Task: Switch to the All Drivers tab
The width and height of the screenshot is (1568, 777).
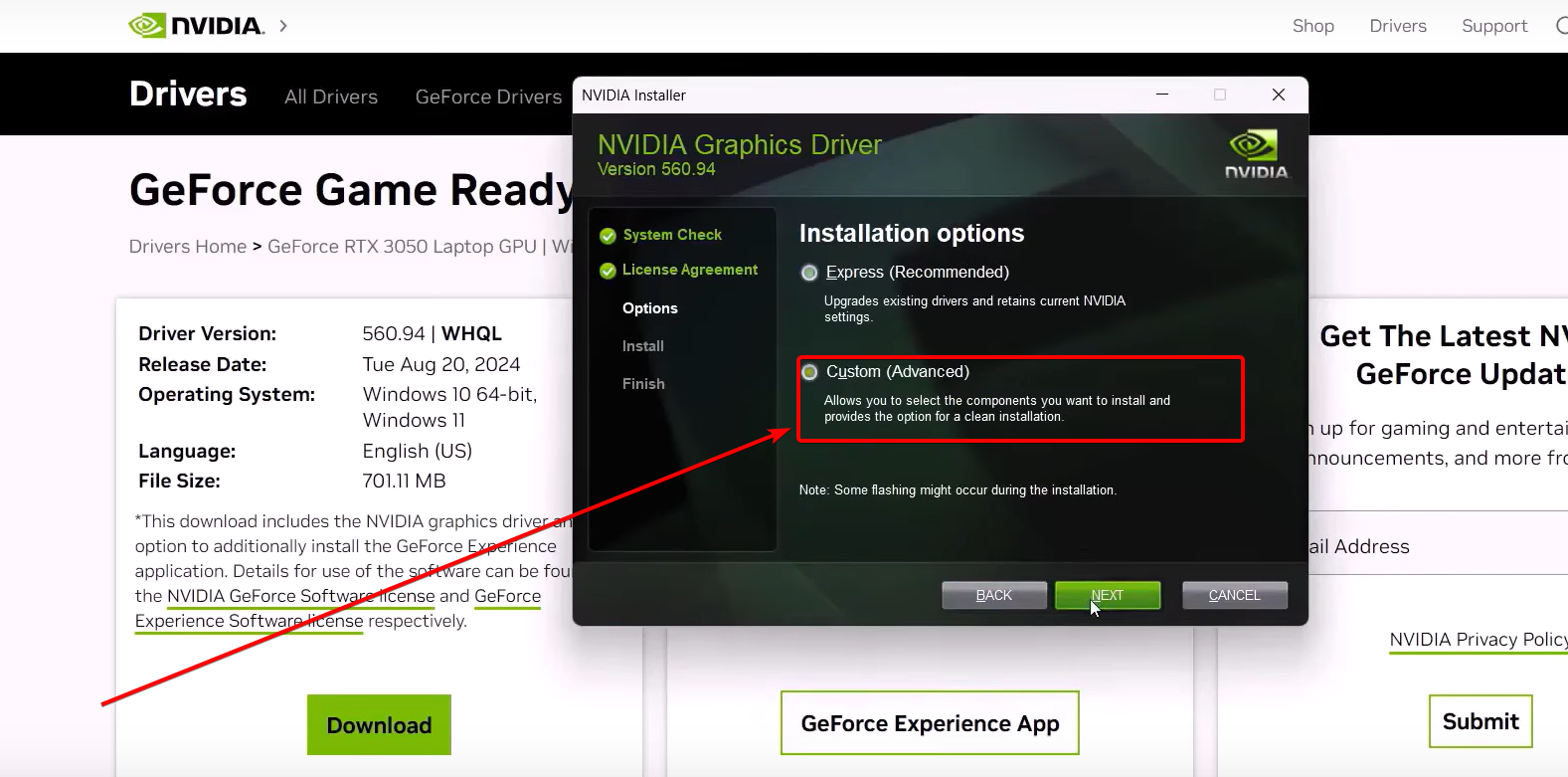Action: tap(331, 97)
